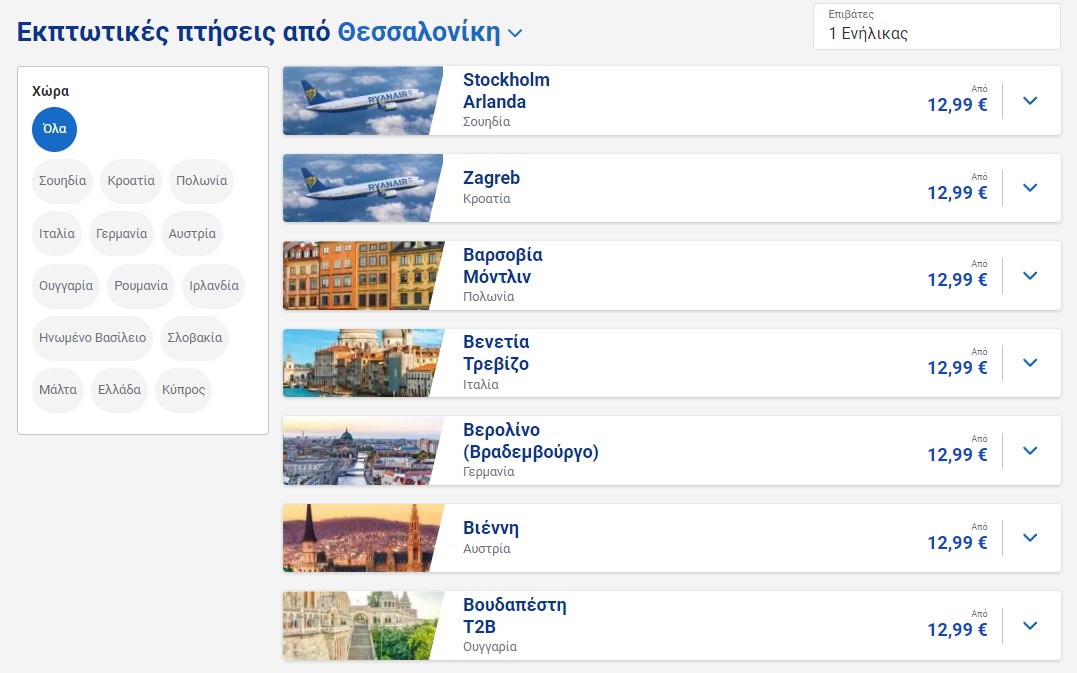Image resolution: width=1077 pixels, height=673 pixels.
Task: Filter by Κροατία country chip
Action: (x=131, y=181)
